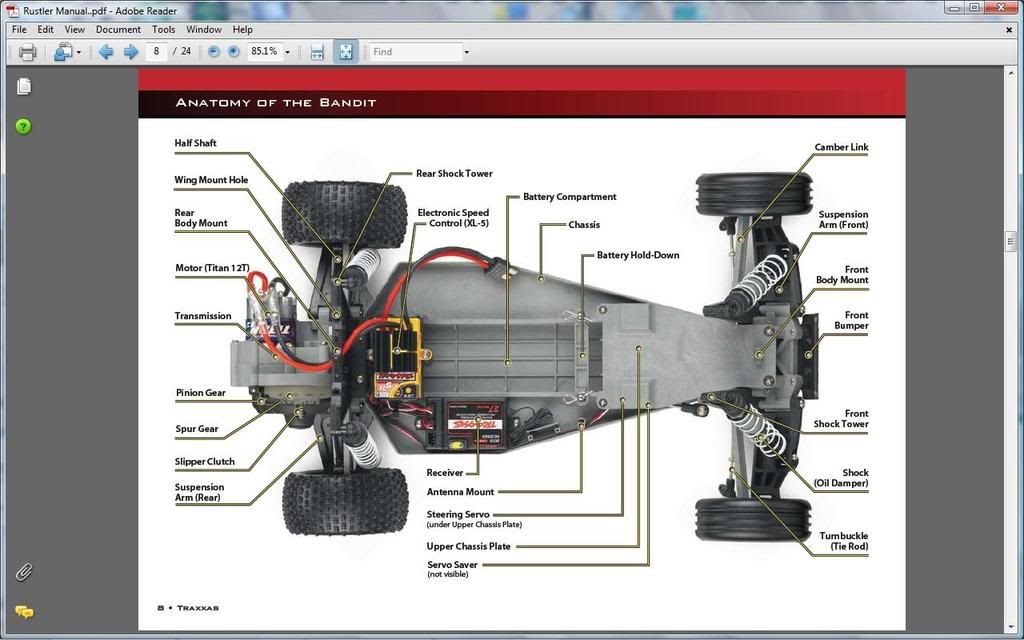Click the Print icon in toolbar

coord(27,52)
